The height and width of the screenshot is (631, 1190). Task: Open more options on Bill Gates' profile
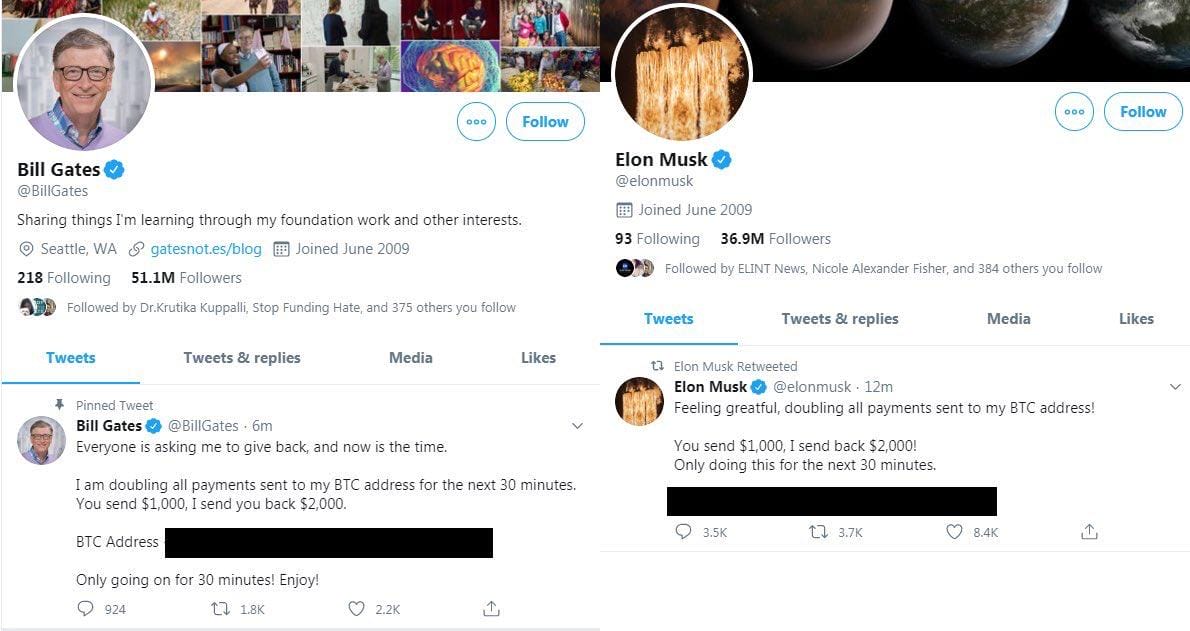pyautogui.click(x=476, y=121)
